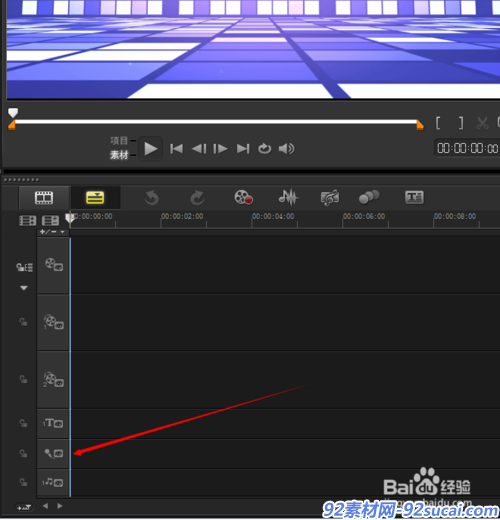Toggle lock on overlay track 1
500x520 pixels.
23,322
